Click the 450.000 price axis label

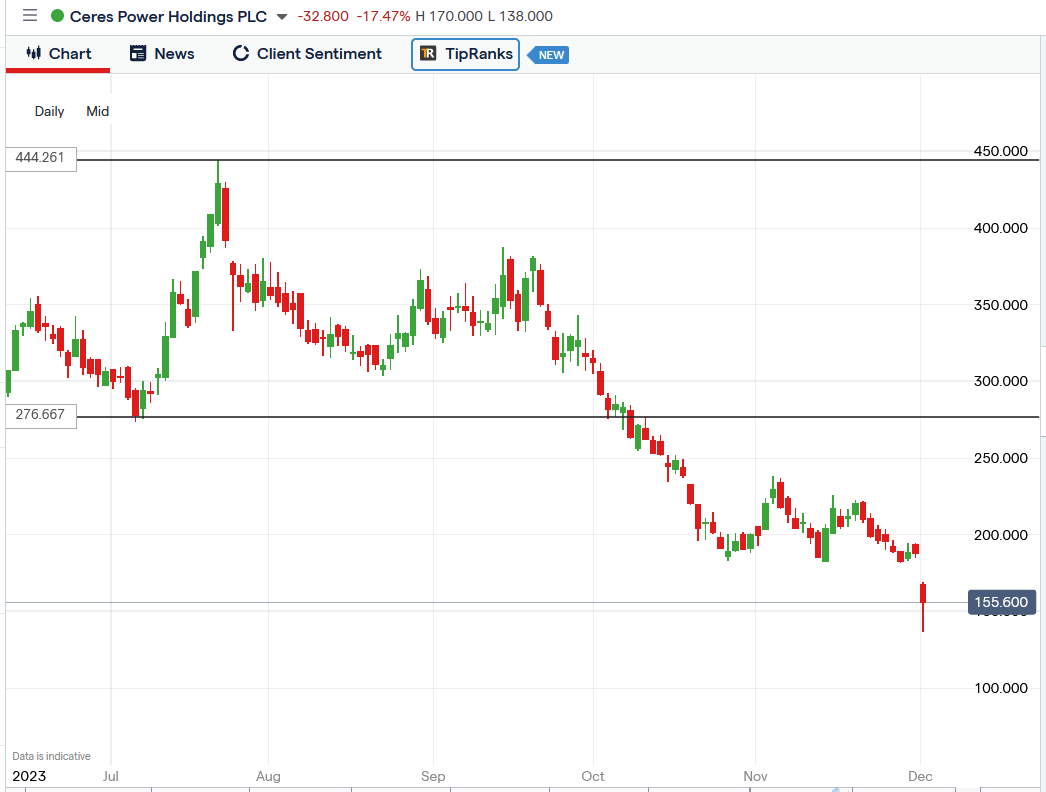pyautogui.click(x=1001, y=151)
